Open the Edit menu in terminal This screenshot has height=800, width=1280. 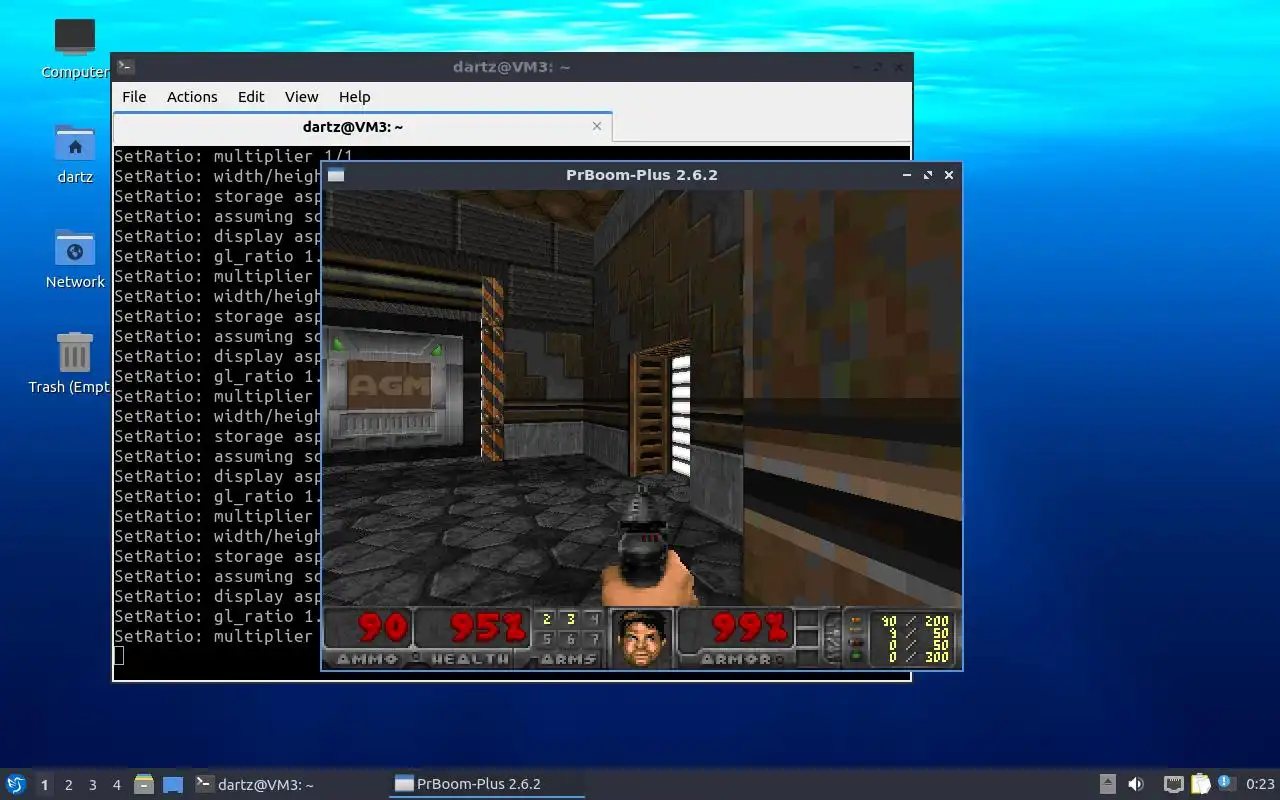(x=251, y=97)
